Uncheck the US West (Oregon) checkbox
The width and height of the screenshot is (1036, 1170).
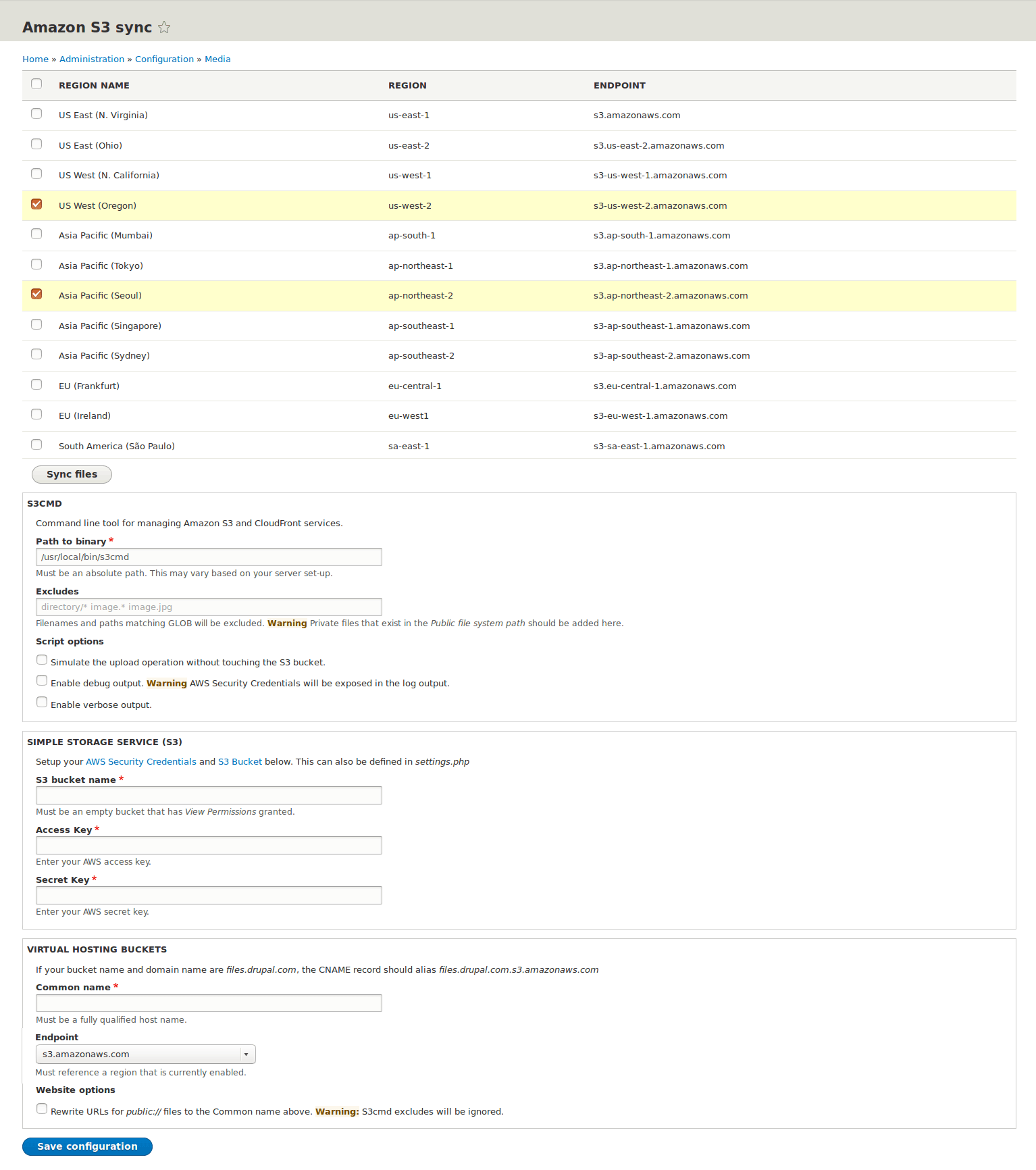click(x=36, y=204)
